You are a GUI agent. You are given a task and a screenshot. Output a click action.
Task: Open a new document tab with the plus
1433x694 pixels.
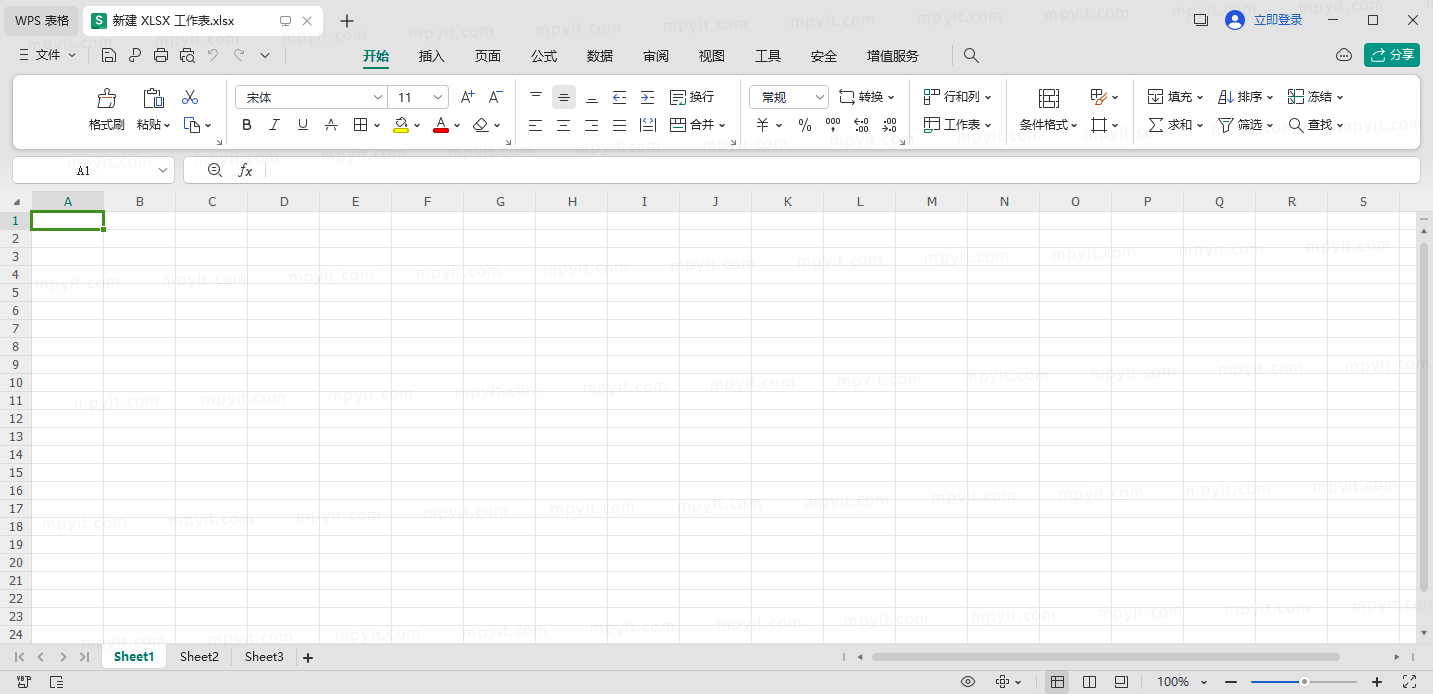tap(347, 20)
